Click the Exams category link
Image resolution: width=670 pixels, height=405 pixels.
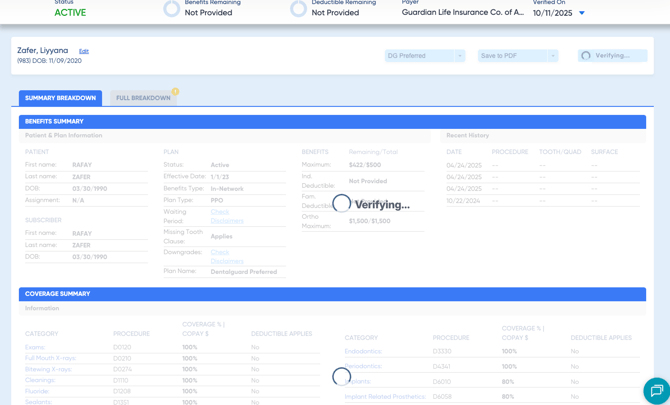[35, 347]
